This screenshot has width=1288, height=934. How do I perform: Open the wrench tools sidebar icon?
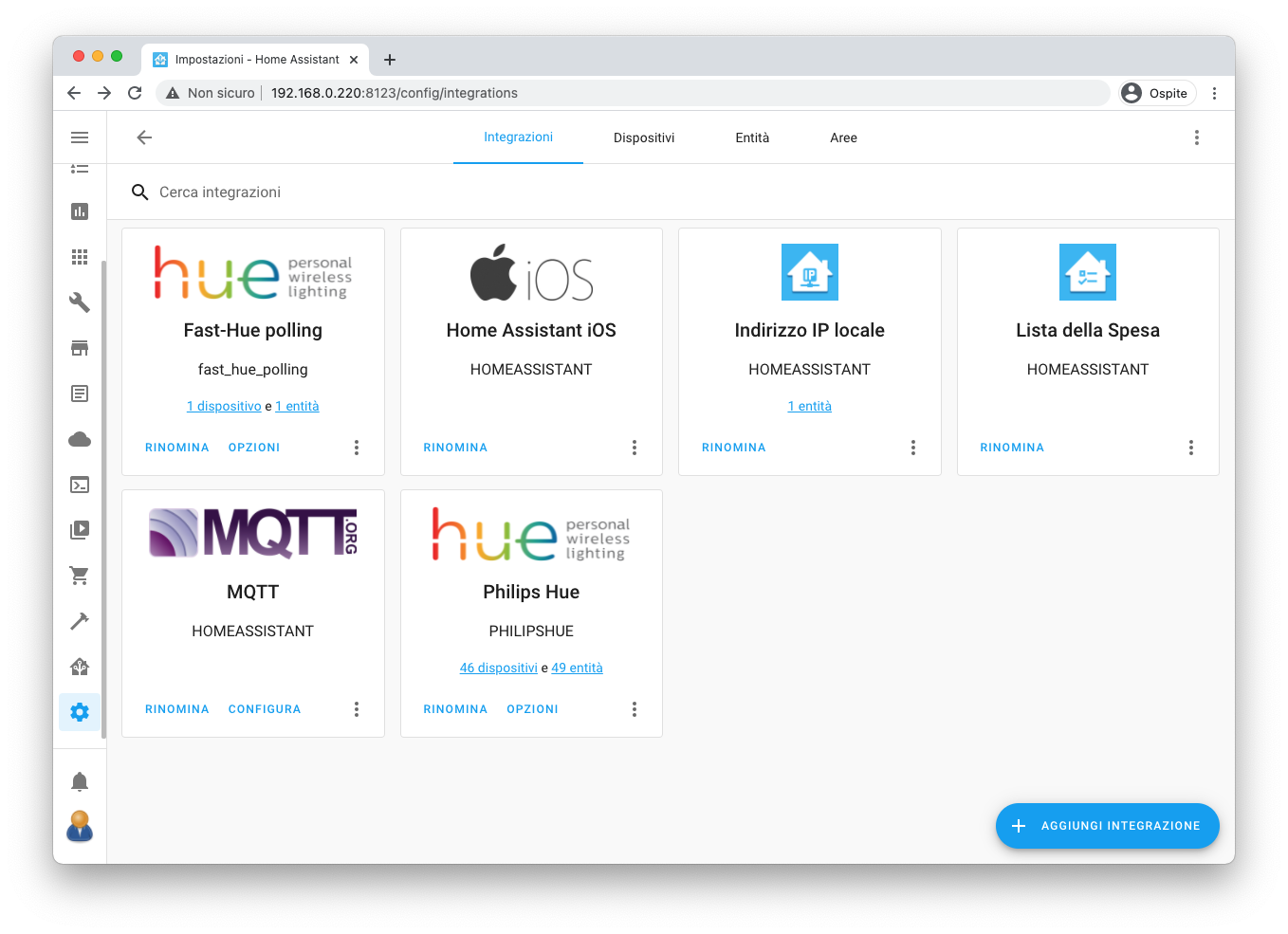(x=80, y=302)
